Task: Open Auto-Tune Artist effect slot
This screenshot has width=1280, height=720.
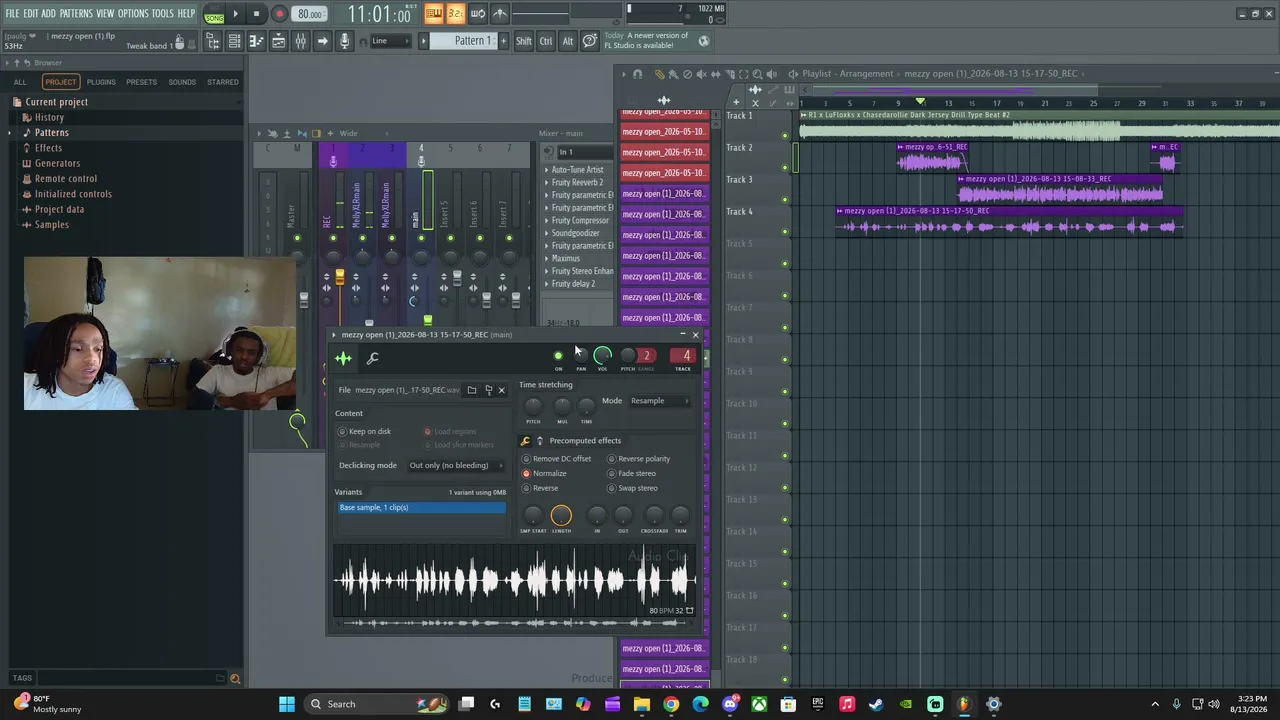Action: 578,170
